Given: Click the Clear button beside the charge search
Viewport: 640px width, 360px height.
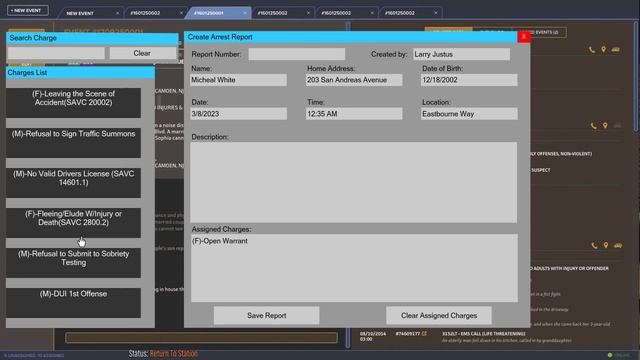Looking at the screenshot, I should coord(142,53).
